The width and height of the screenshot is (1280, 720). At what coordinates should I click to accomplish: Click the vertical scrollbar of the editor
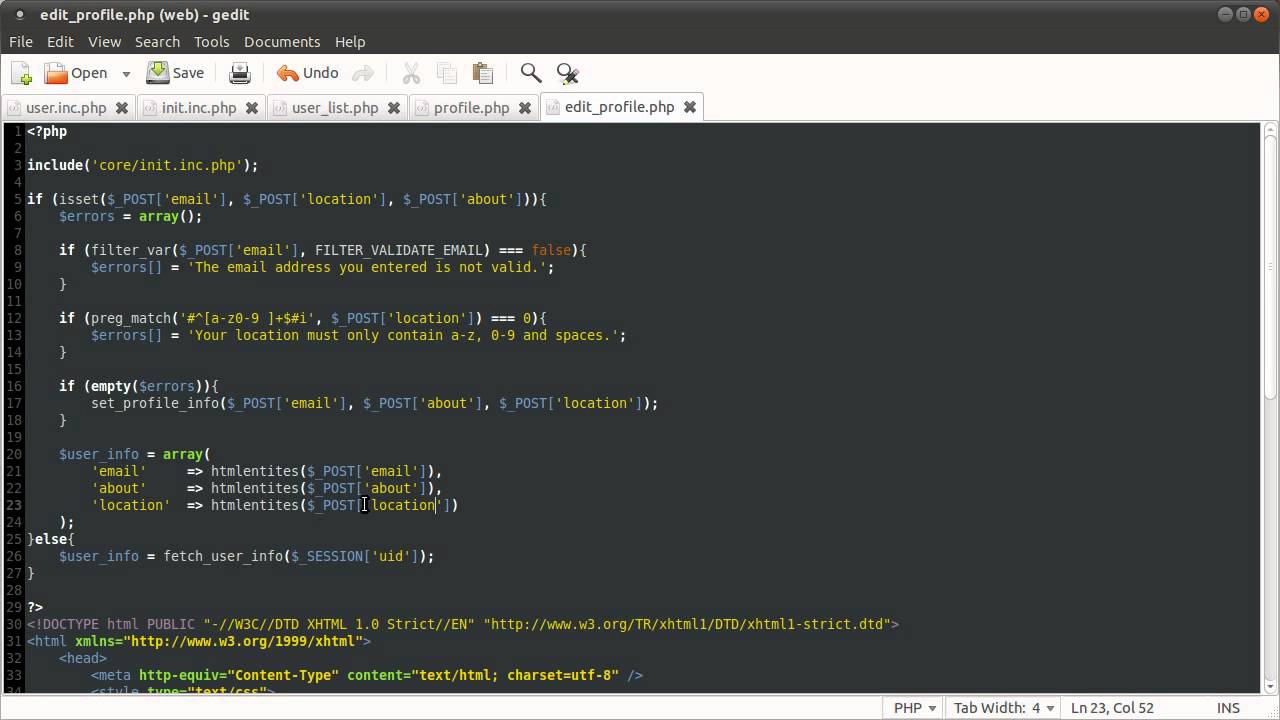click(1270, 408)
